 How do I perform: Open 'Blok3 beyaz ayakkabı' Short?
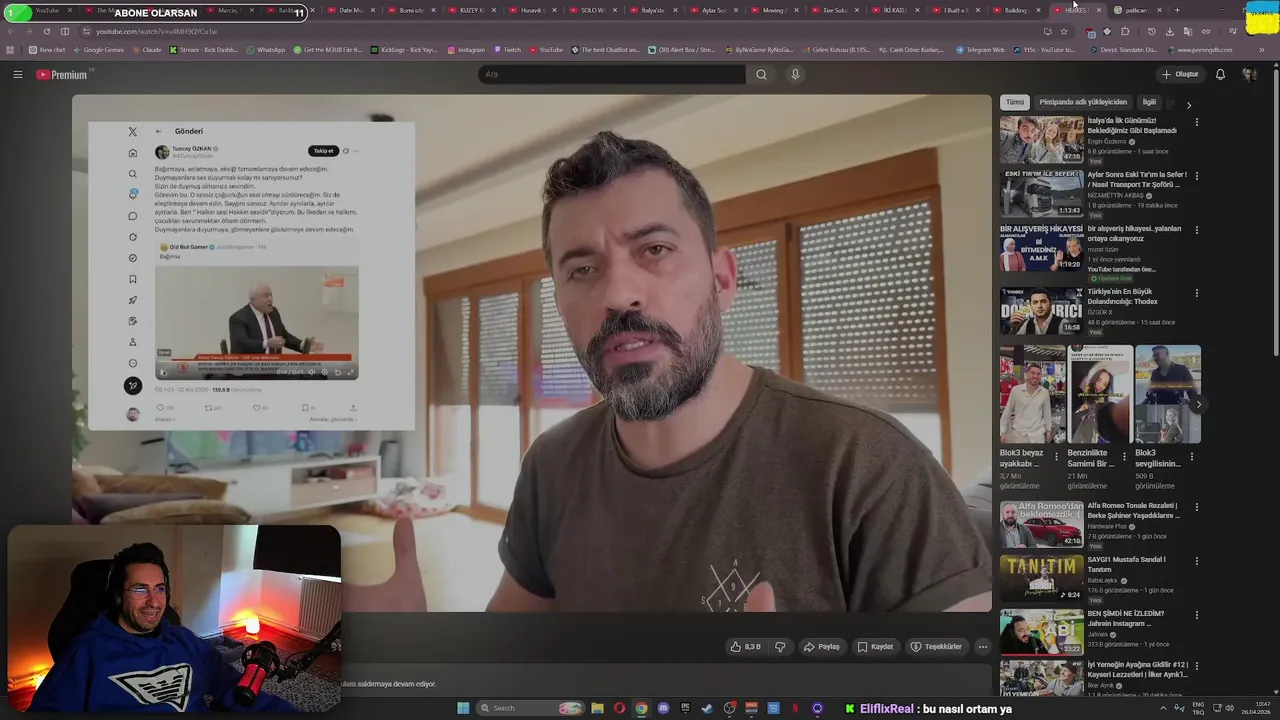pyautogui.click(x=1033, y=394)
